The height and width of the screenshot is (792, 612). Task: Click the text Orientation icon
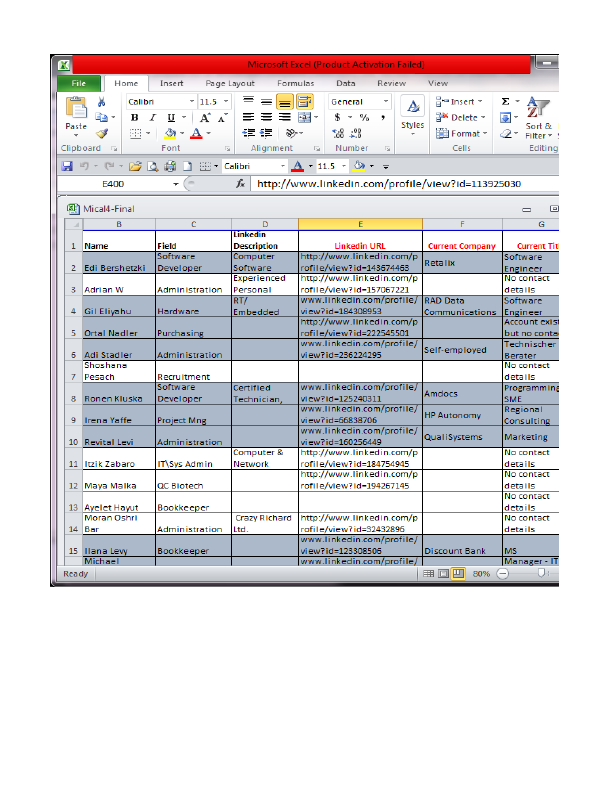[x=291, y=133]
